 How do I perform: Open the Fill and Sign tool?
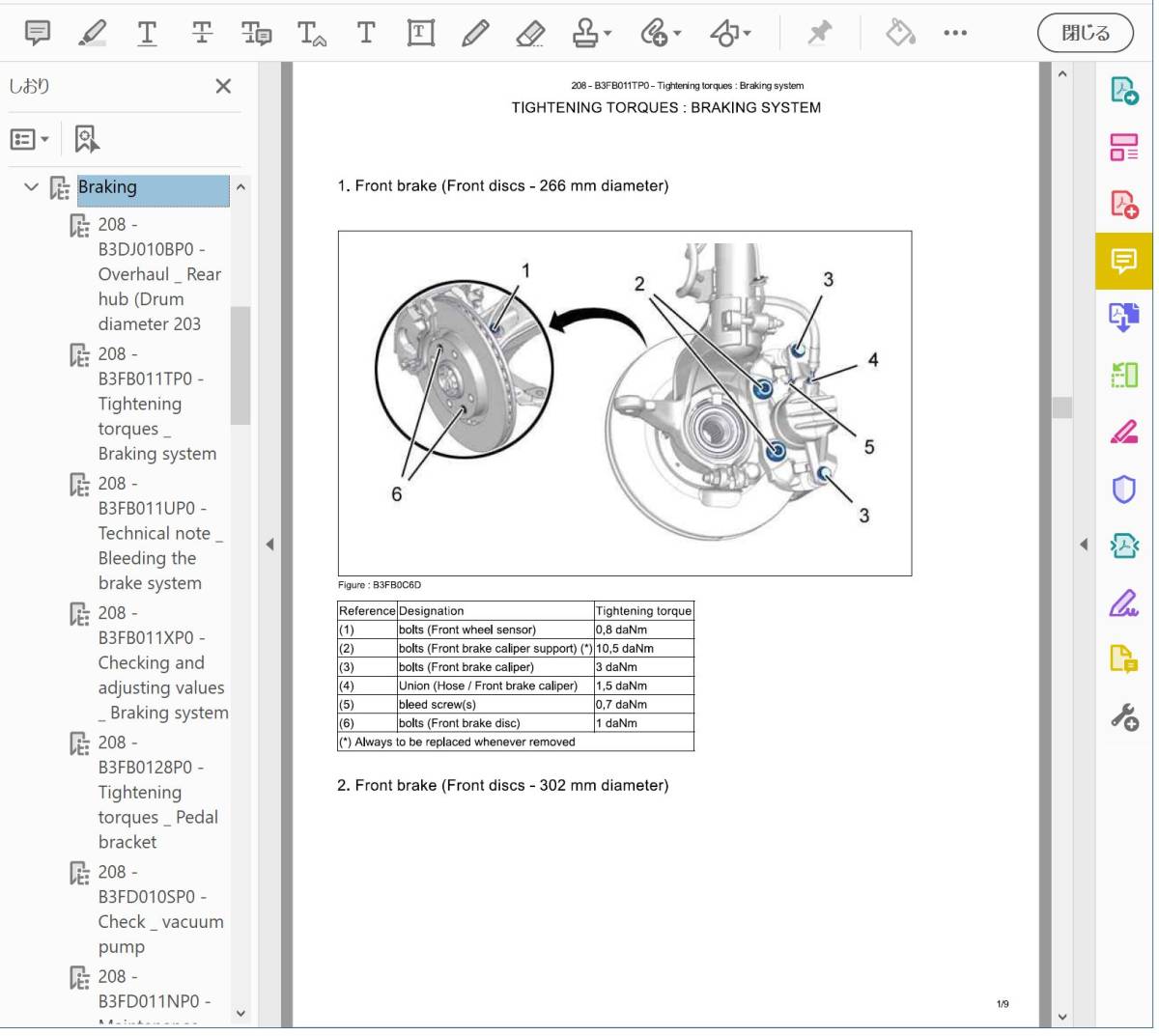pyautogui.click(x=1124, y=603)
